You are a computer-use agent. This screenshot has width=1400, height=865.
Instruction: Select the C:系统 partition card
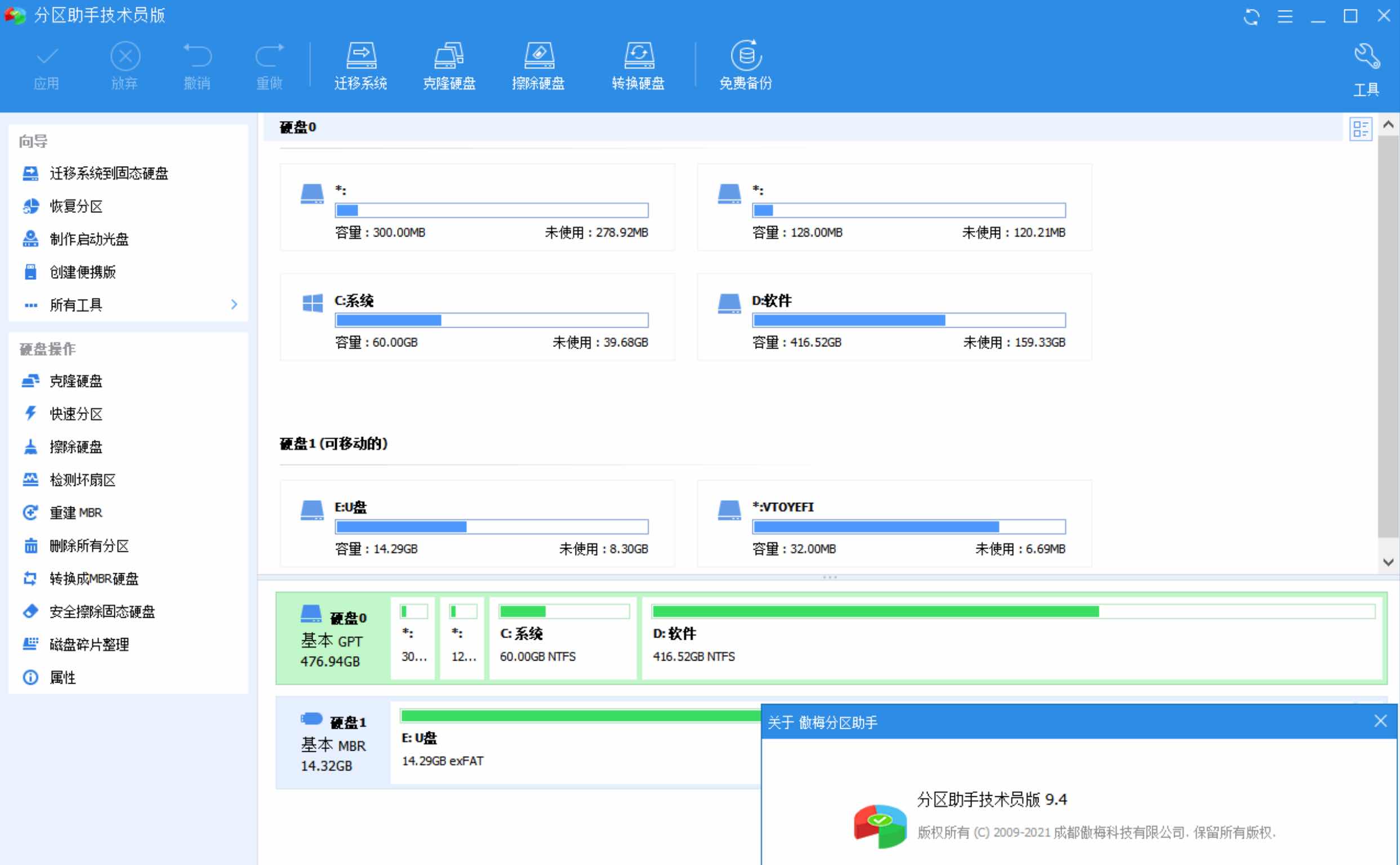pyautogui.click(x=477, y=317)
